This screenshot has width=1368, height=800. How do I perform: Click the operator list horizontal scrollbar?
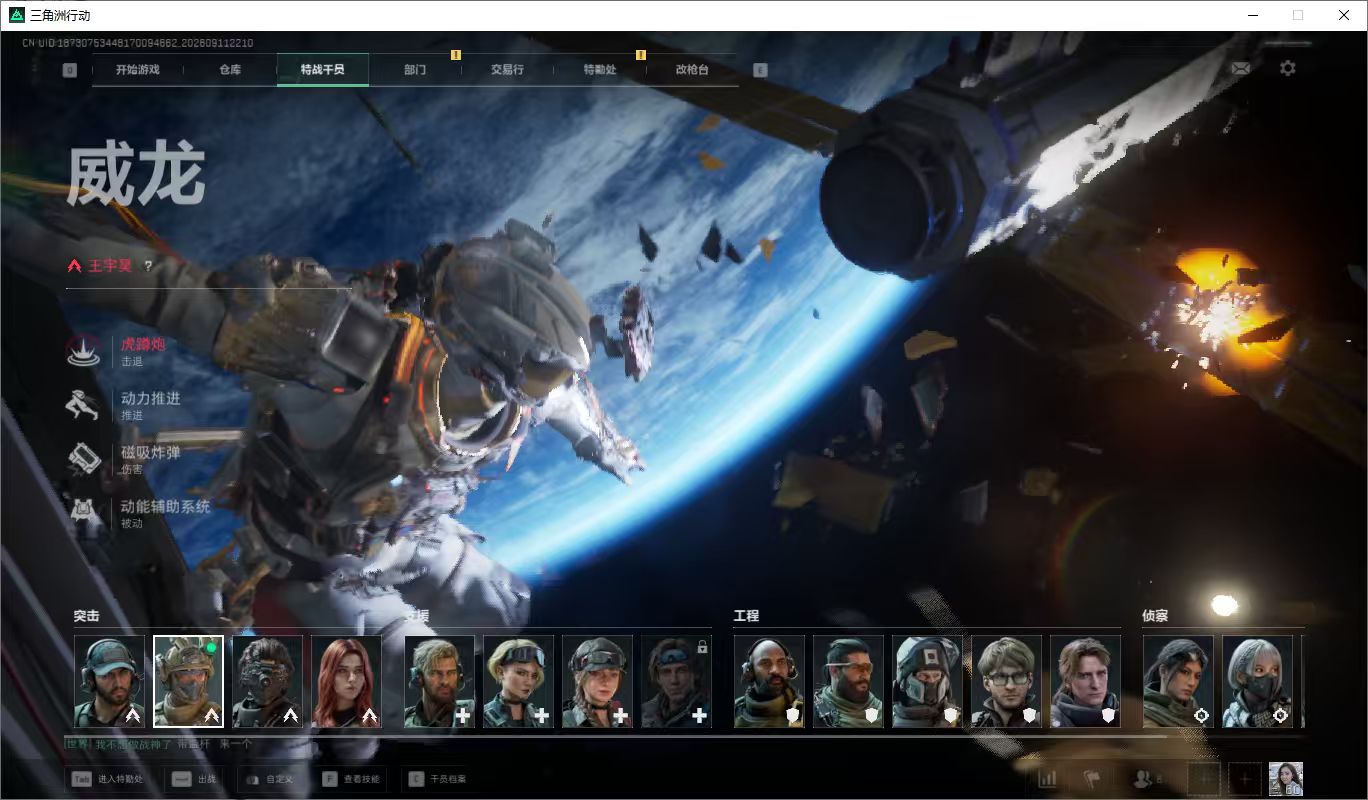tap(616, 737)
